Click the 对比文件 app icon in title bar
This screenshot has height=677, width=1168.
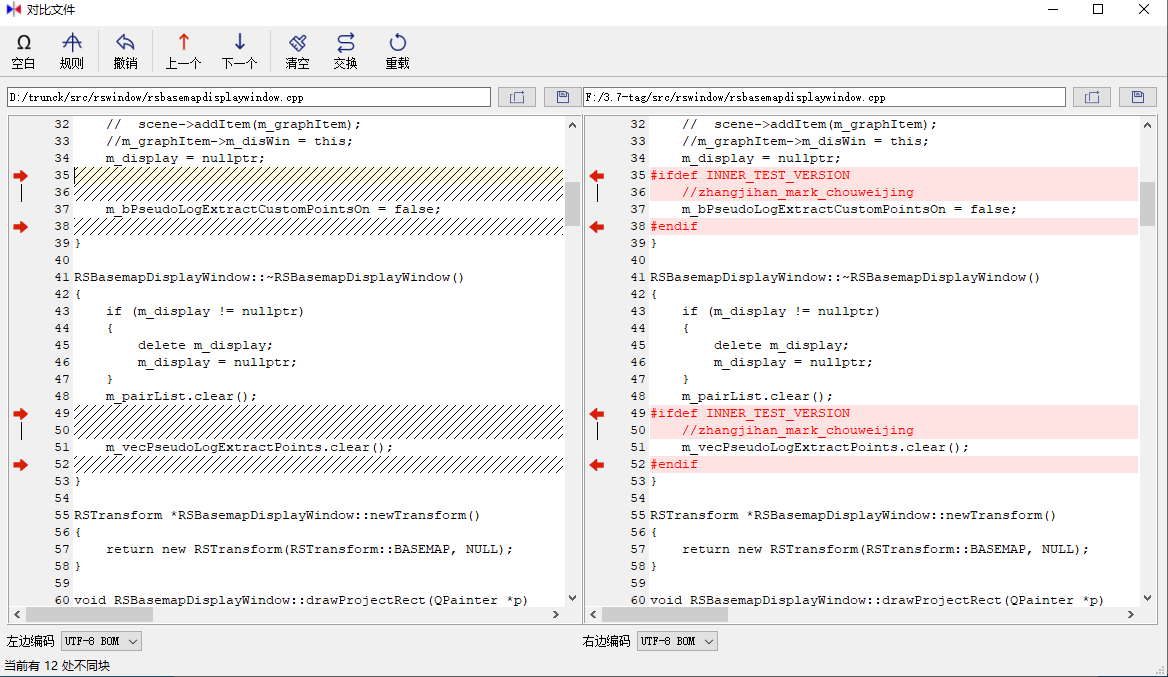(13, 10)
